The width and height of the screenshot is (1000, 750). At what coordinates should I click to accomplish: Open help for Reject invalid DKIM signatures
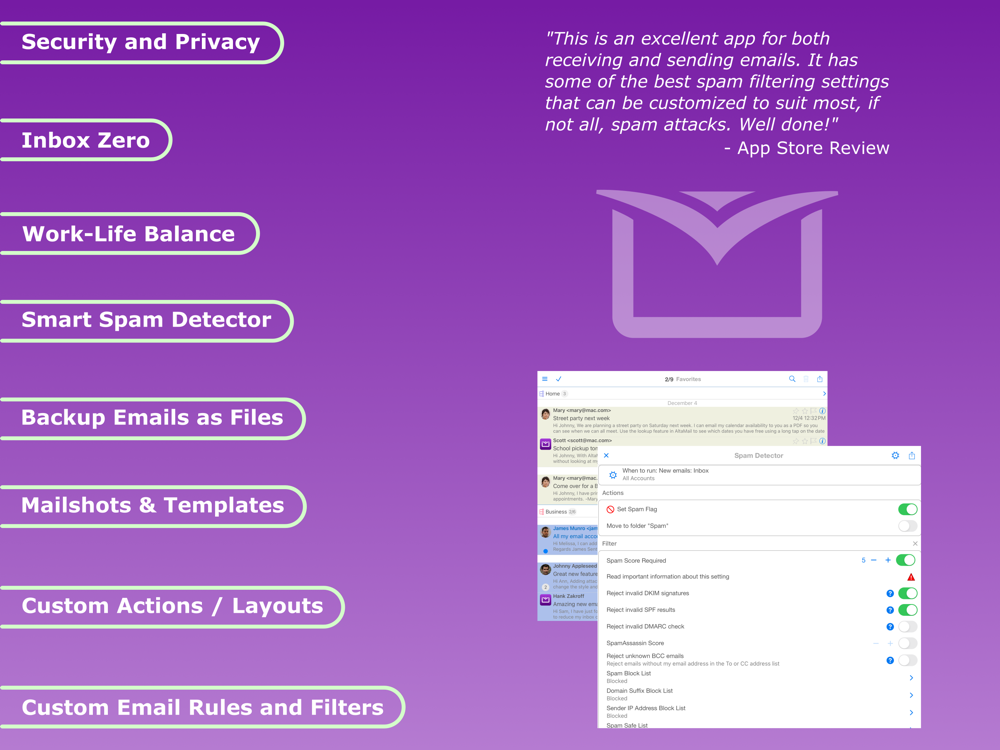point(890,594)
